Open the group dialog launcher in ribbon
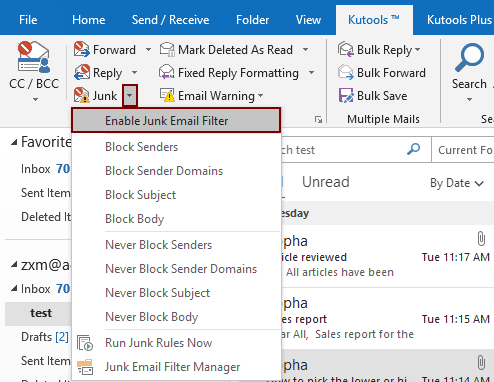The height and width of the screenshot is (382, 494). click(318, 119)
